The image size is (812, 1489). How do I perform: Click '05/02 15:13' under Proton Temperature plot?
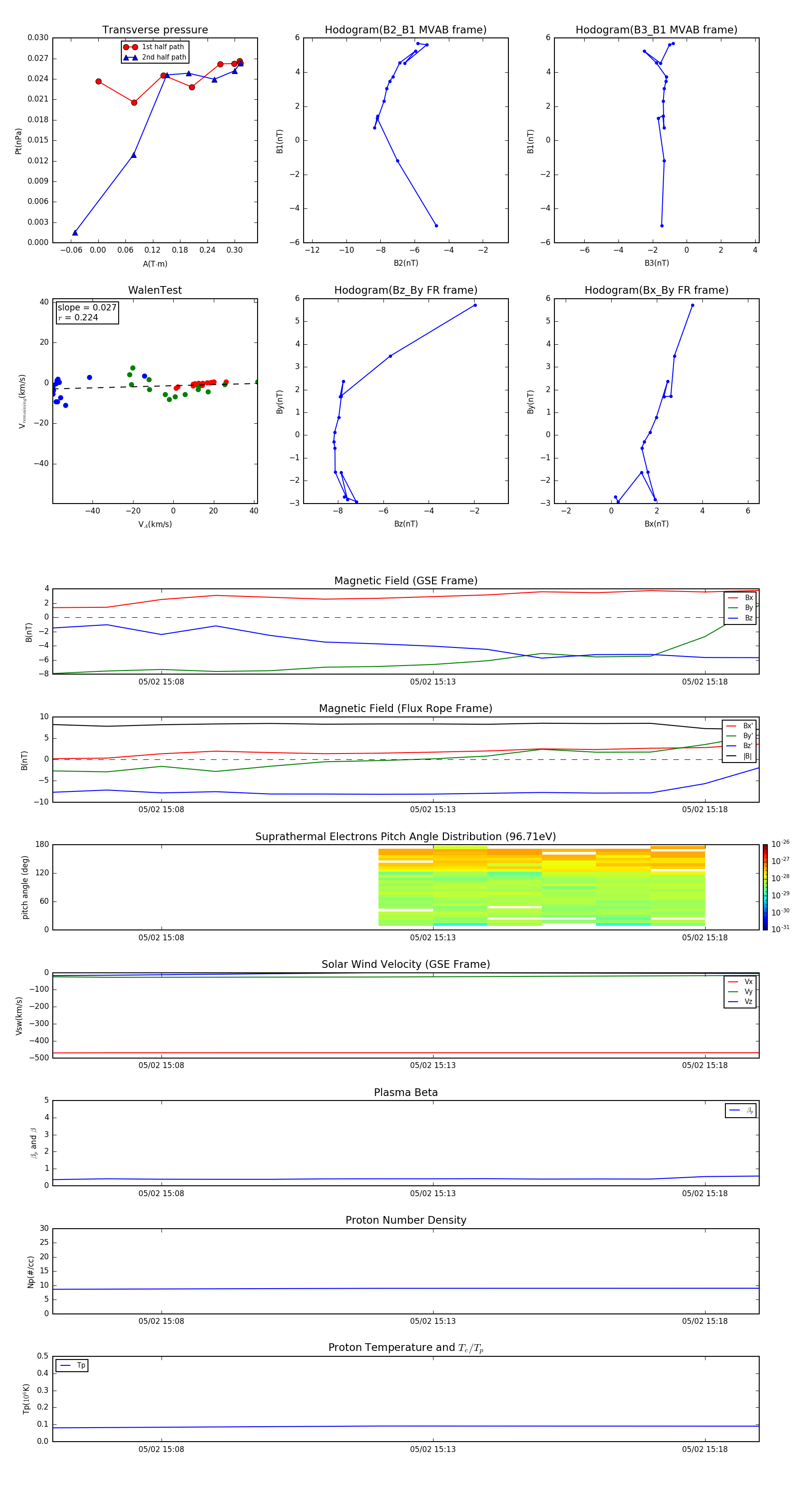(433, 1449)
